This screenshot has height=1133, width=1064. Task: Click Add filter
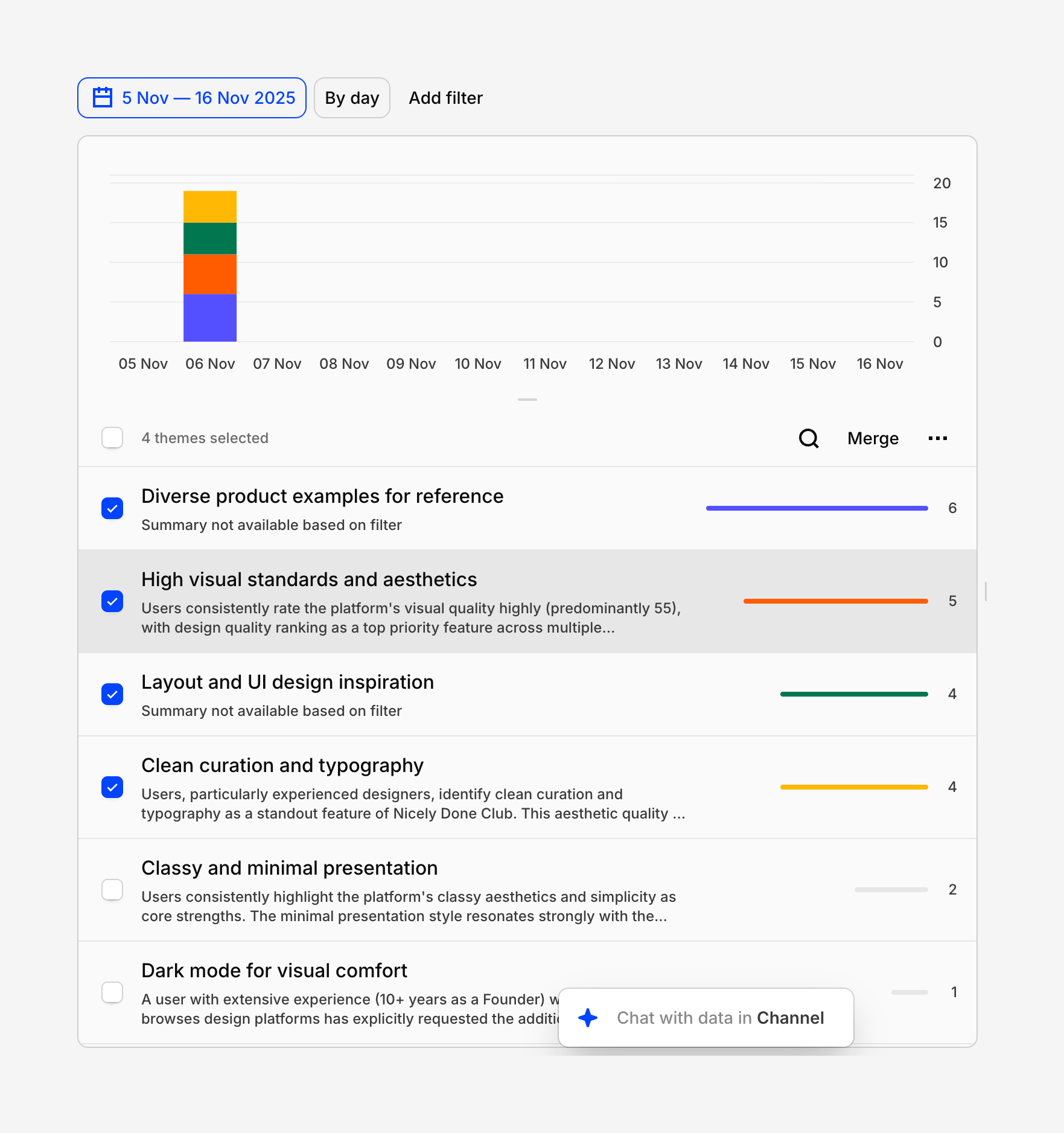pos(445,98)
